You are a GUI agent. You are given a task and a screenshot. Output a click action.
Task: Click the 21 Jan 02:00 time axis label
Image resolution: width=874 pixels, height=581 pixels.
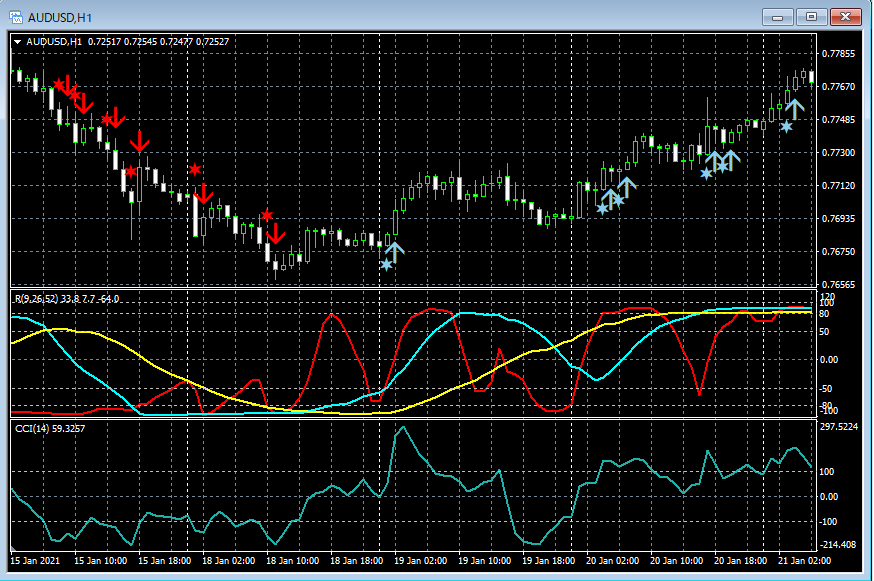[x=803, y=561]
